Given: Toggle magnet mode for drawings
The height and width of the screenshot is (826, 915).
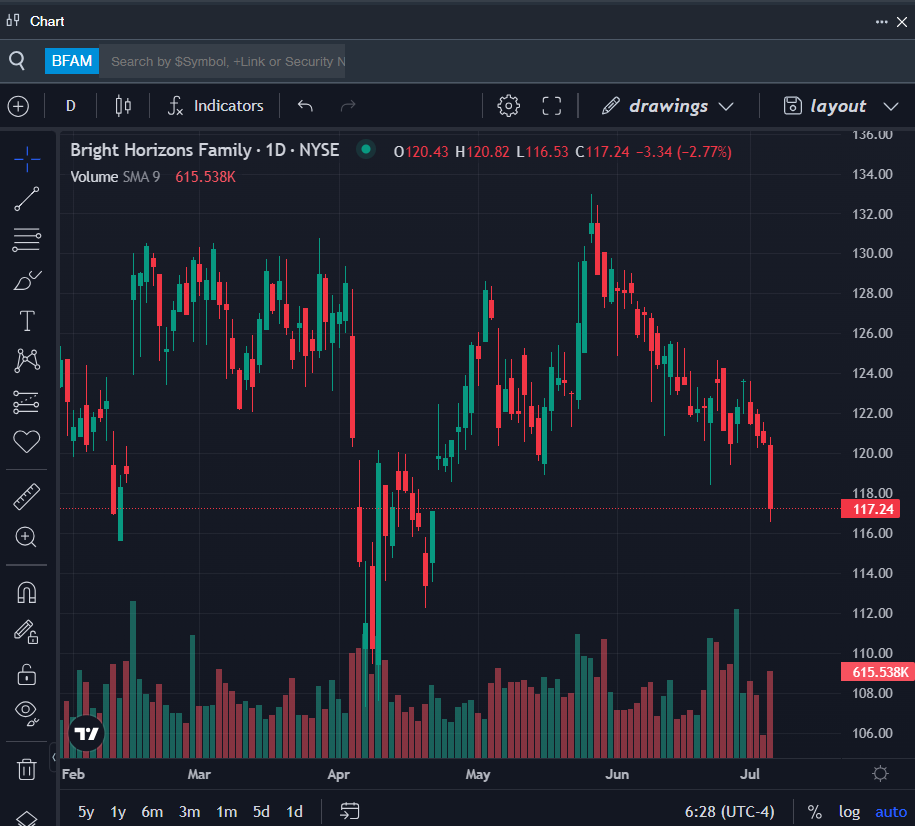Looking at the screenshot, I should pos(27,593).
